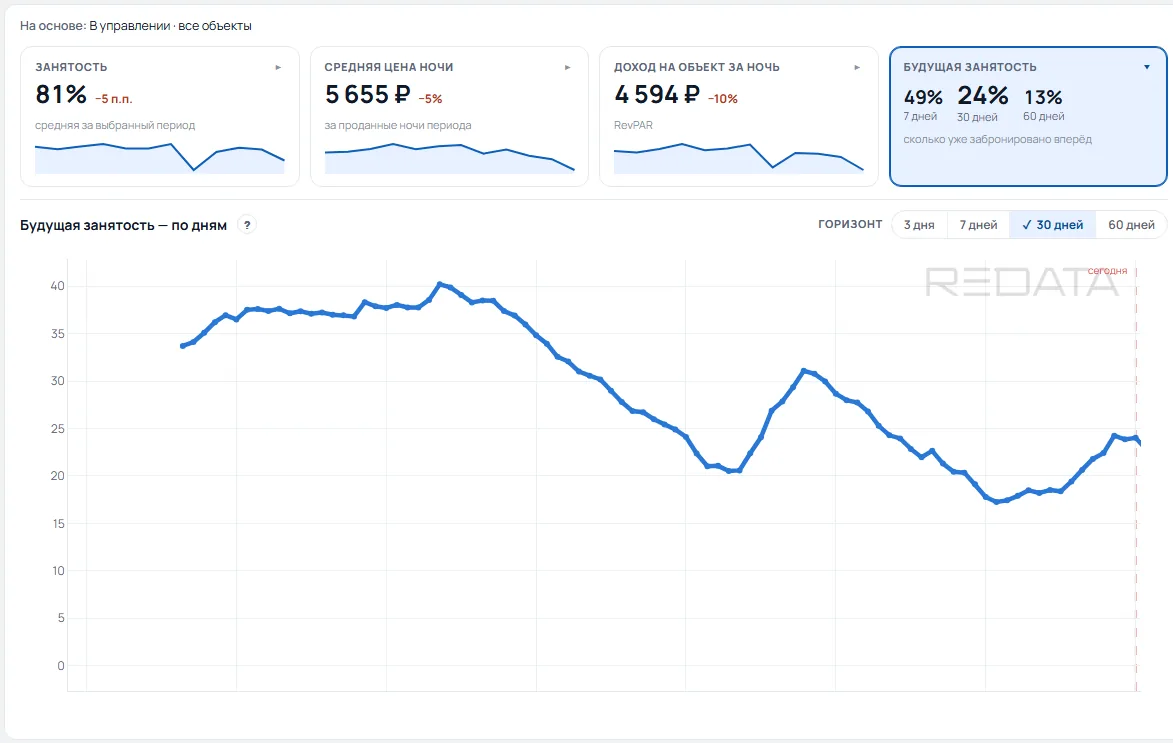The width and height of the screenshot is (1173, 743).
Task: Open the help question mark beside chart title
Action: (247, 224)
